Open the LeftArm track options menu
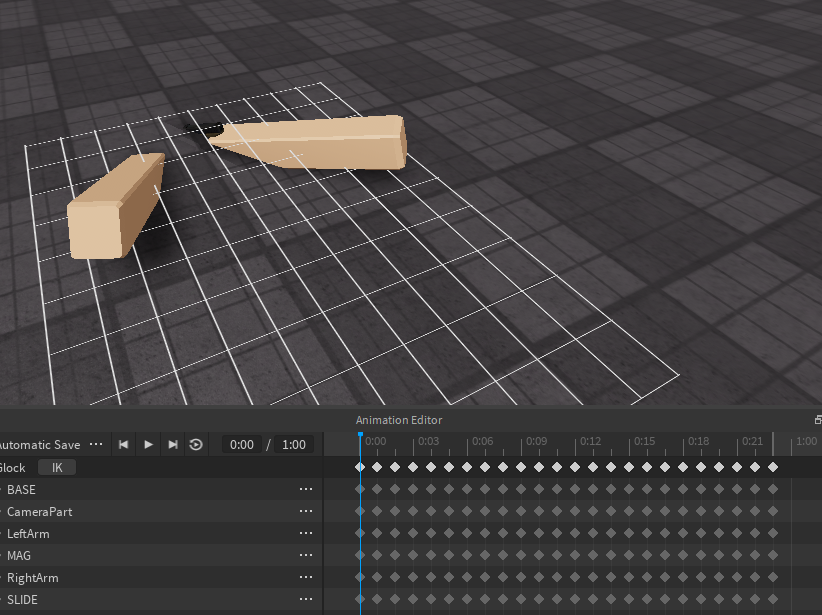Image resolution: width=822 pixels, height=615 pixels. point(305,533)
